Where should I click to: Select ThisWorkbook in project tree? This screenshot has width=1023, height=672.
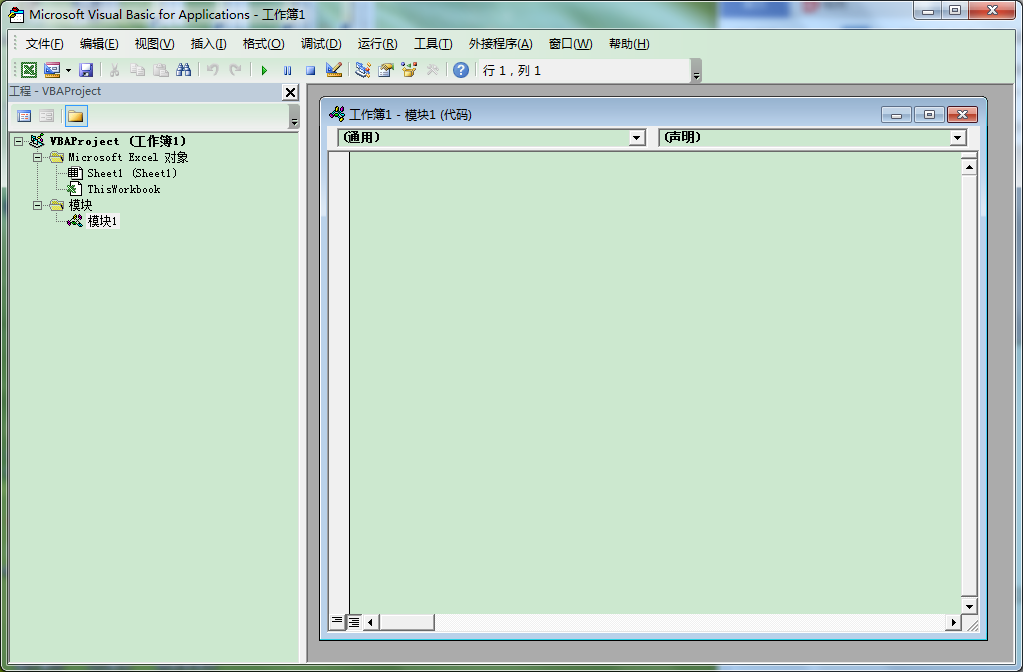(x=123, y=189)
